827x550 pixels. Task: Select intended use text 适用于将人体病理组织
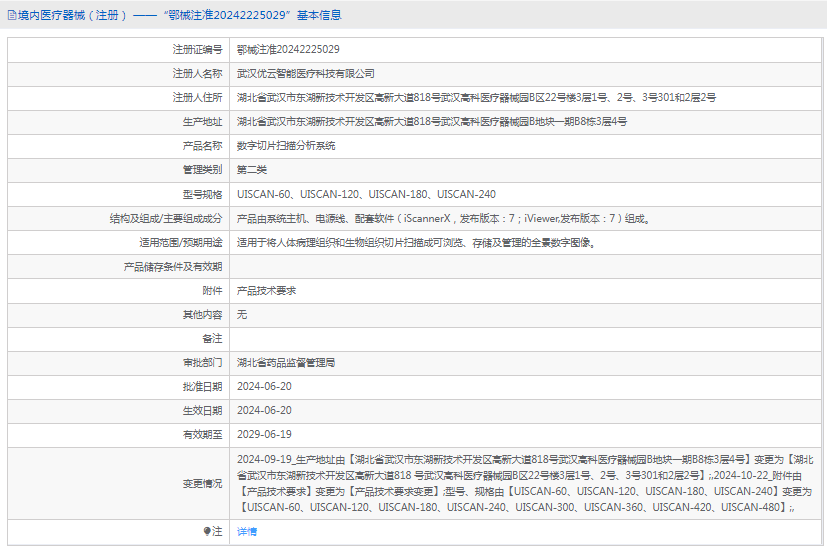pos(416,243)
